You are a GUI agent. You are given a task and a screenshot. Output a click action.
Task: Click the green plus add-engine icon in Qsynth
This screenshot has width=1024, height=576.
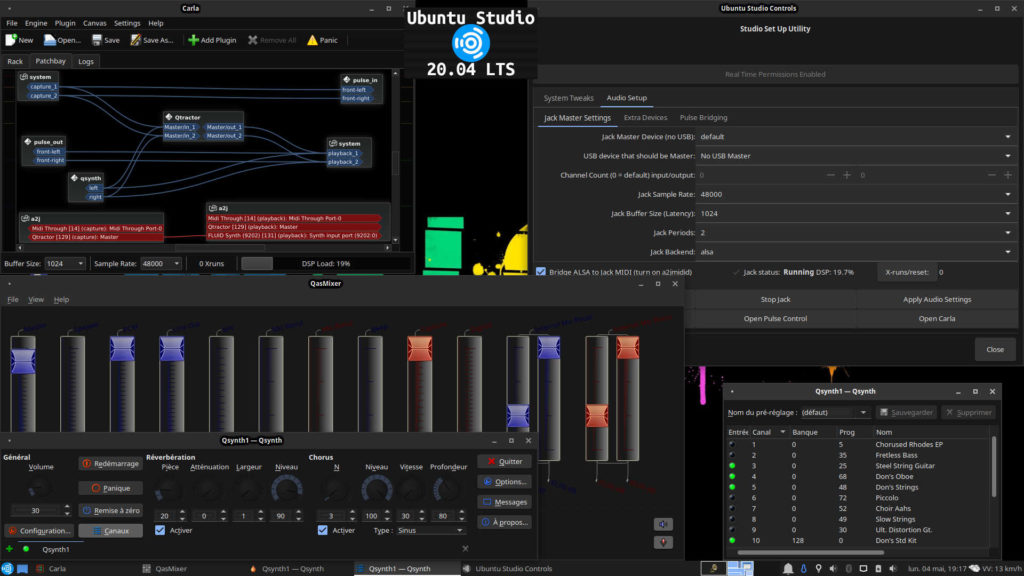coord(10,548)
